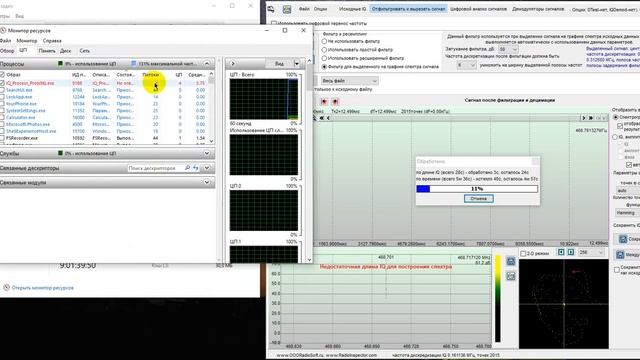
Task: Tick the checkbox for IQ_Process row
Action: 2,83
